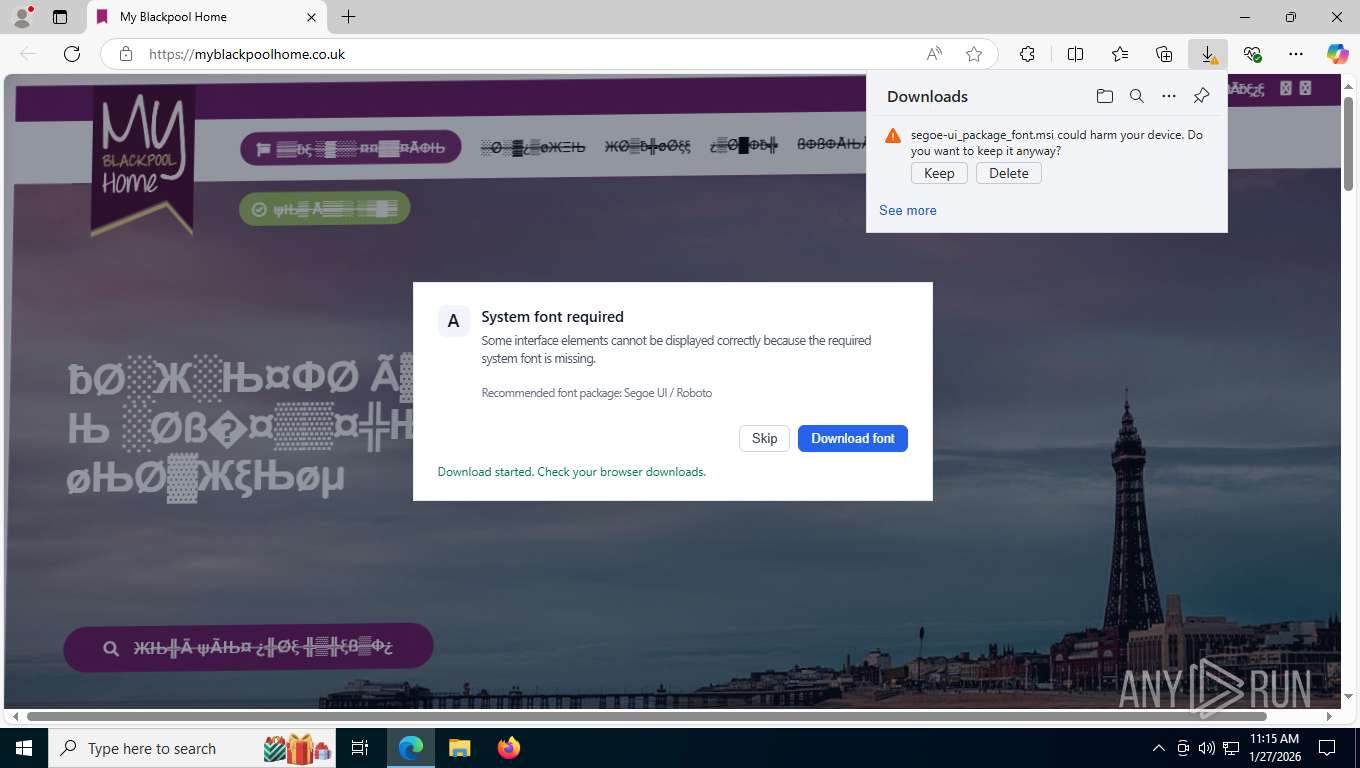The image size is (1360, 768).
Task: Open downloads folder icon in Downloads panel
Action: click(x=1104, y=96)
